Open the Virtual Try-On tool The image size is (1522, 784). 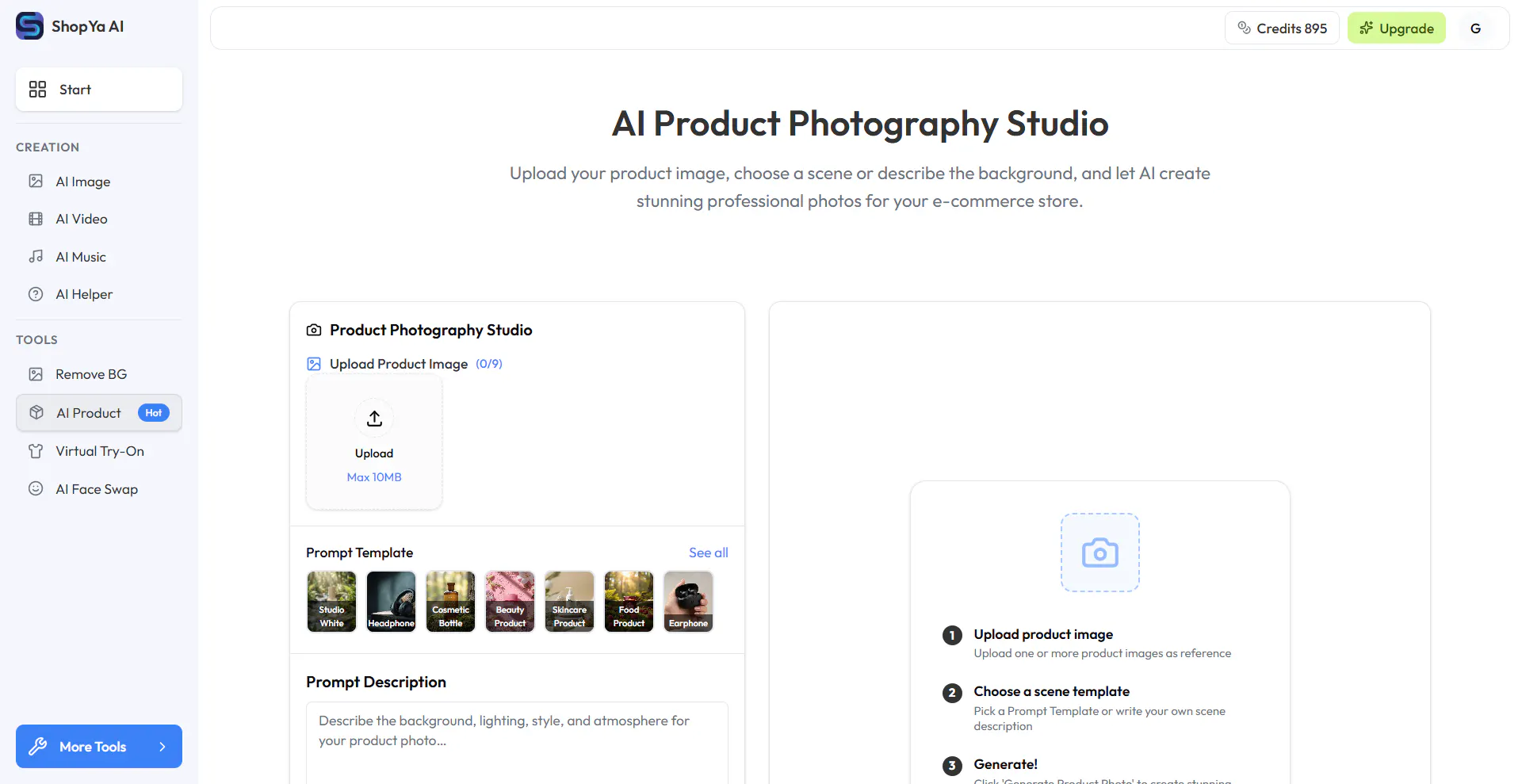(x=99, y=451)
